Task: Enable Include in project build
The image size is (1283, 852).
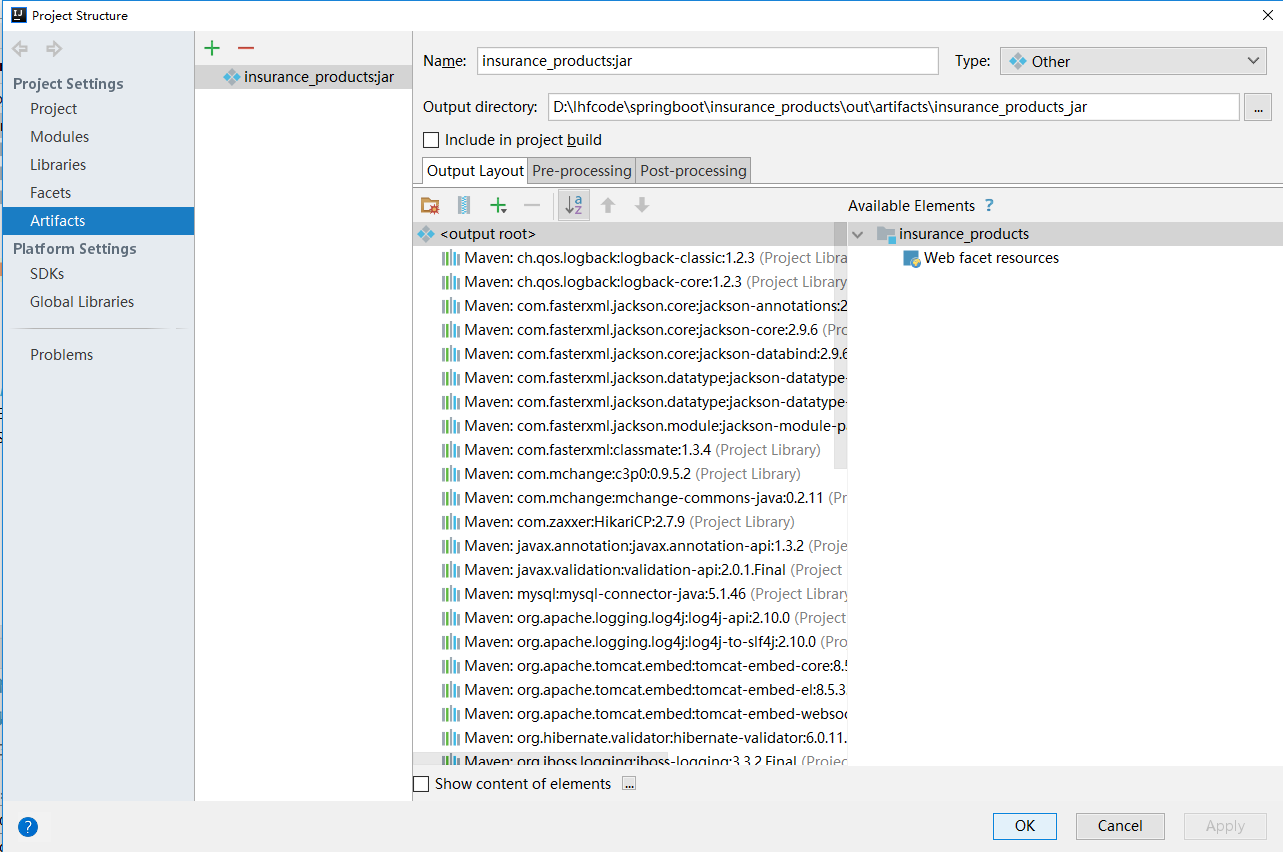Action: (431, 140)
